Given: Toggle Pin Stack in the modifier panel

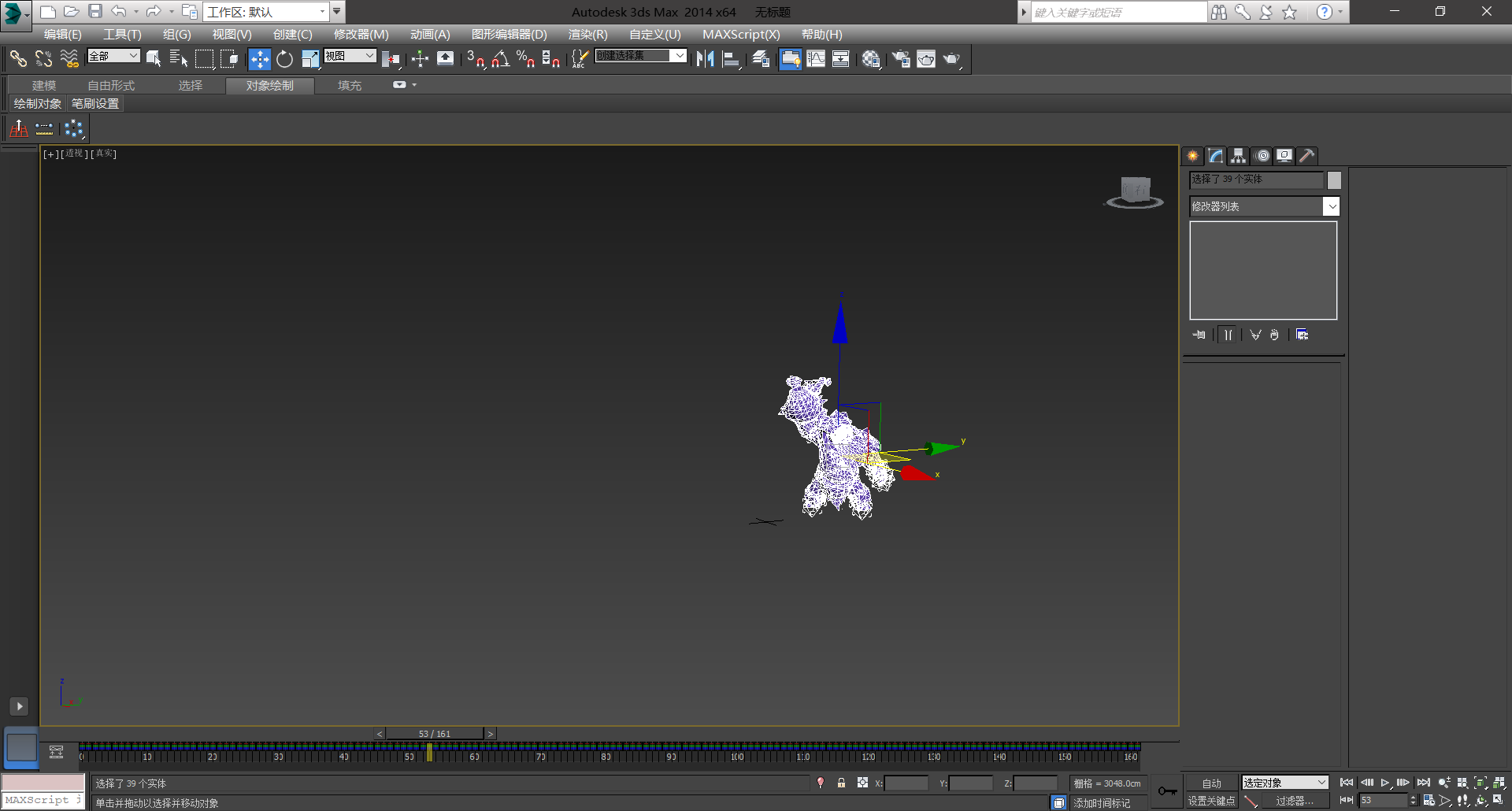Looking at the screenshot, I should (1199, 335).
